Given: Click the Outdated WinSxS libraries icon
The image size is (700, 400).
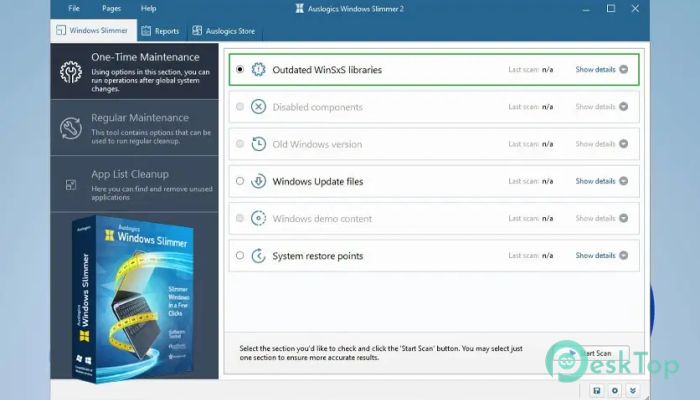Looking at the screenshot, I should pos(258,69).
